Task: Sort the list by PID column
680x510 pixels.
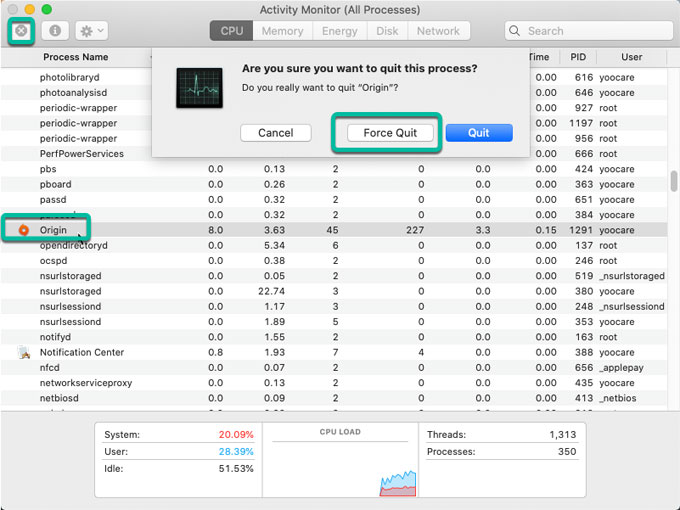Action: [x=578, y=57]
